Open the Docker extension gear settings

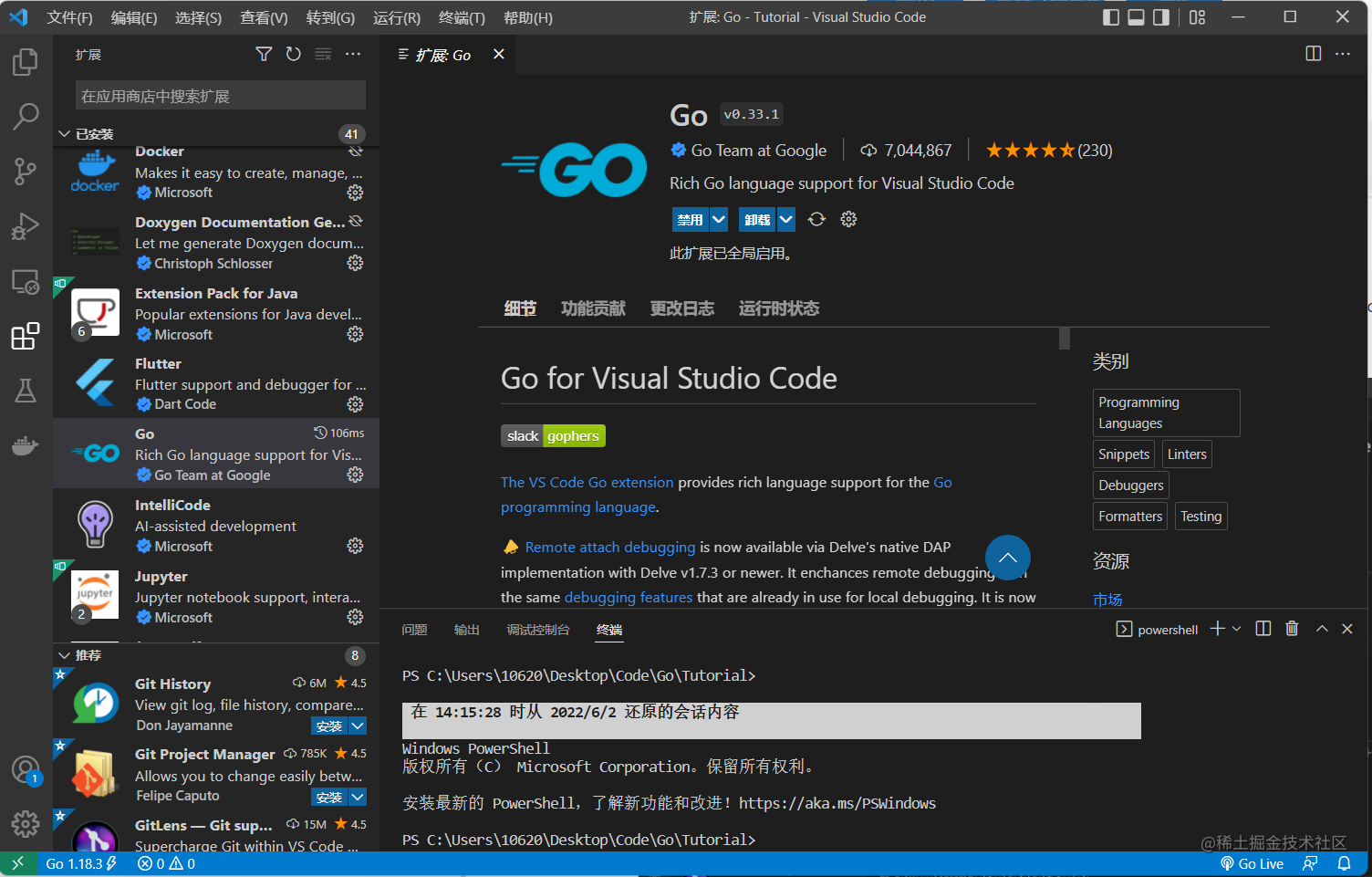tap(356, 193)
